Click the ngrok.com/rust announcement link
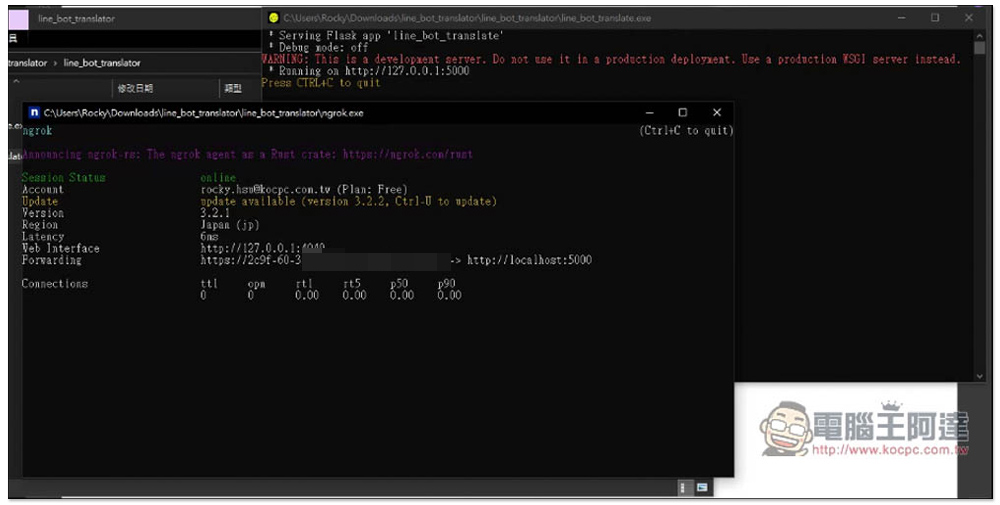The height and width of the screenshot is (505, 1000). click(408, 154)
